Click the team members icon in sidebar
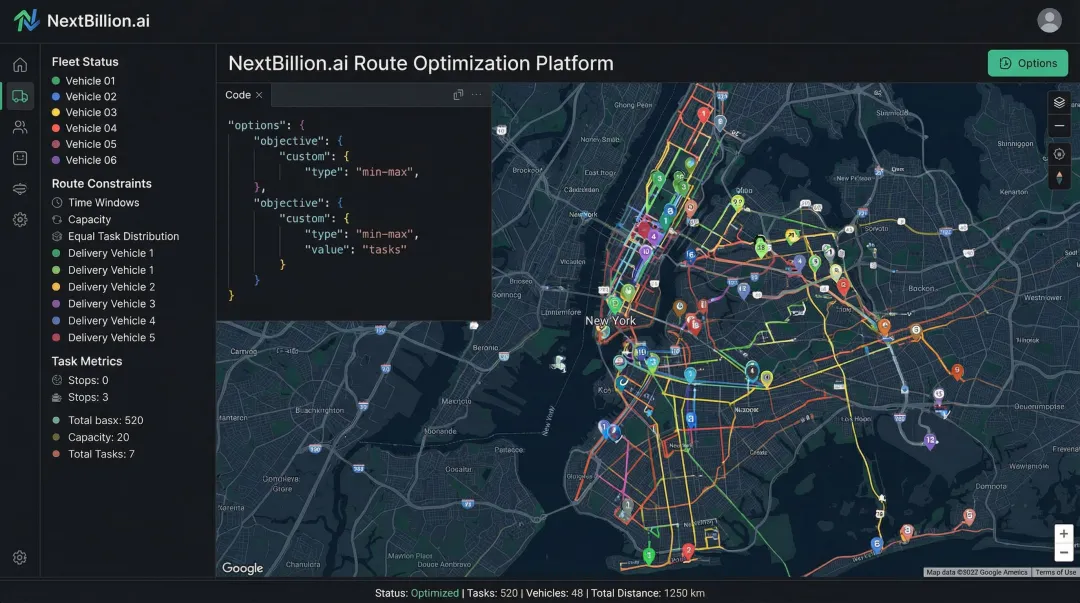 (19, 127)
